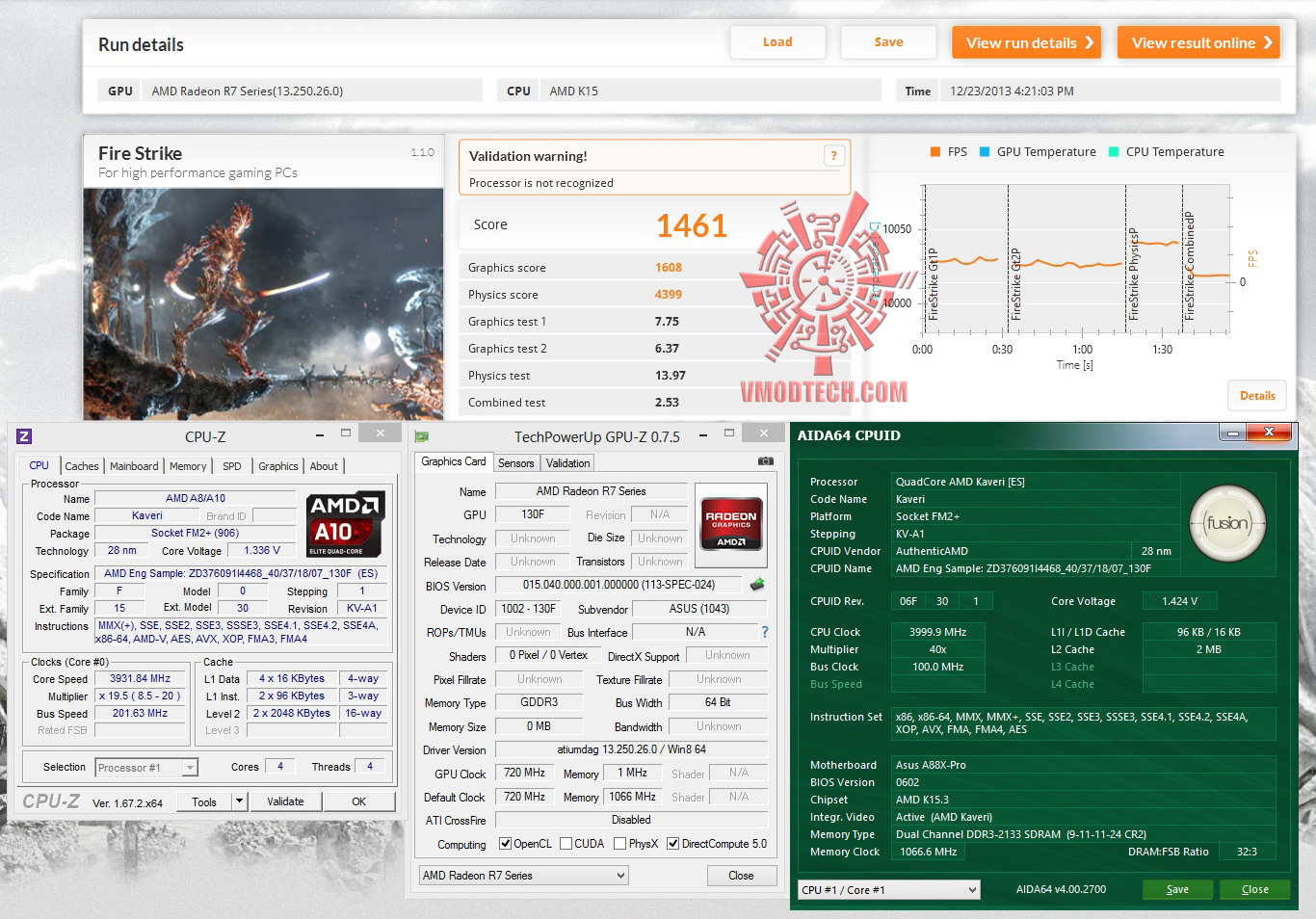Maximize the GPU-Z window
The width and height of the screenshot is (1316, 919).
[x=729, y=433]
